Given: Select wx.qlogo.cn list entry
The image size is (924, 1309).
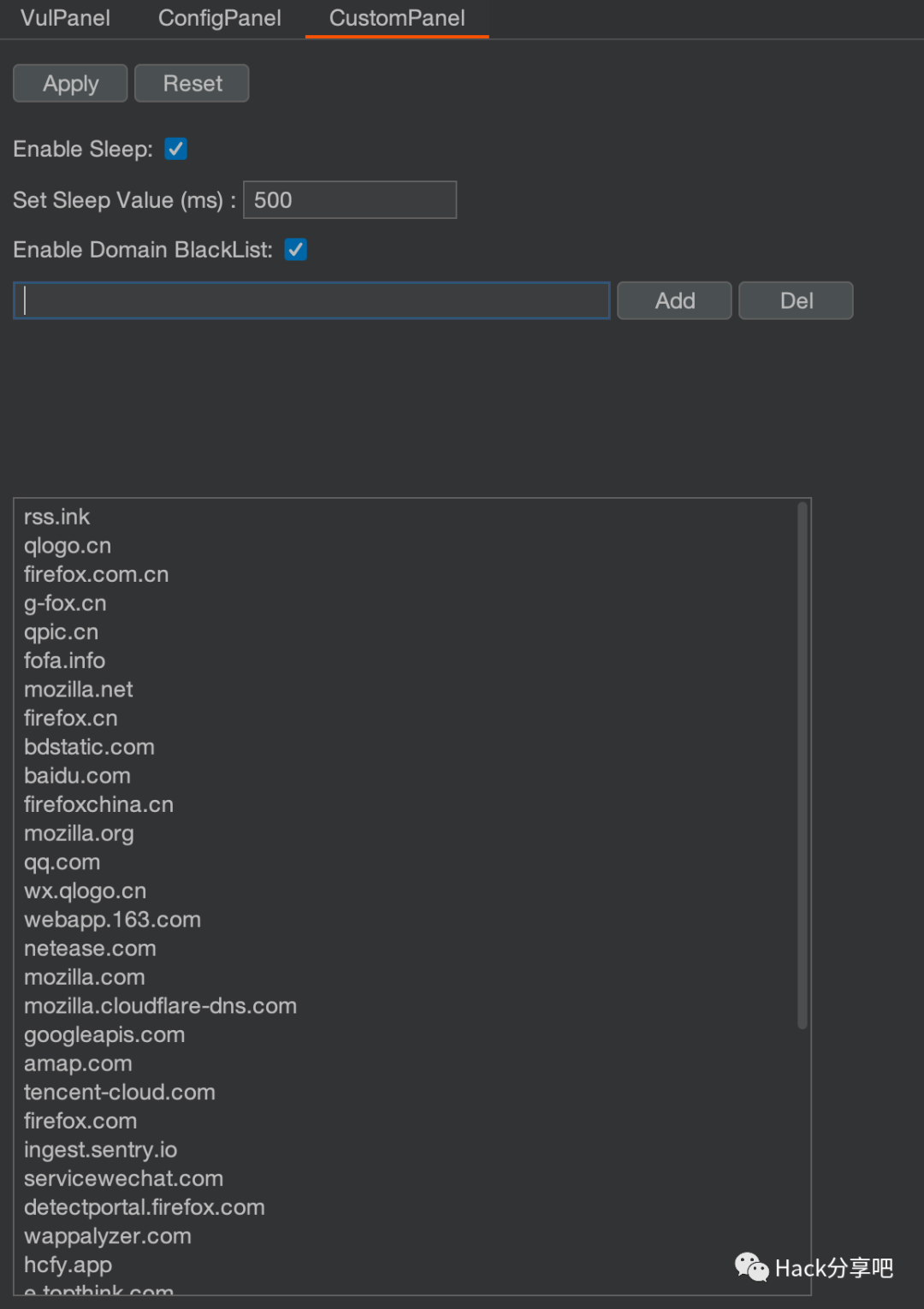Looking at the screenshot, I should pos(85,891).
